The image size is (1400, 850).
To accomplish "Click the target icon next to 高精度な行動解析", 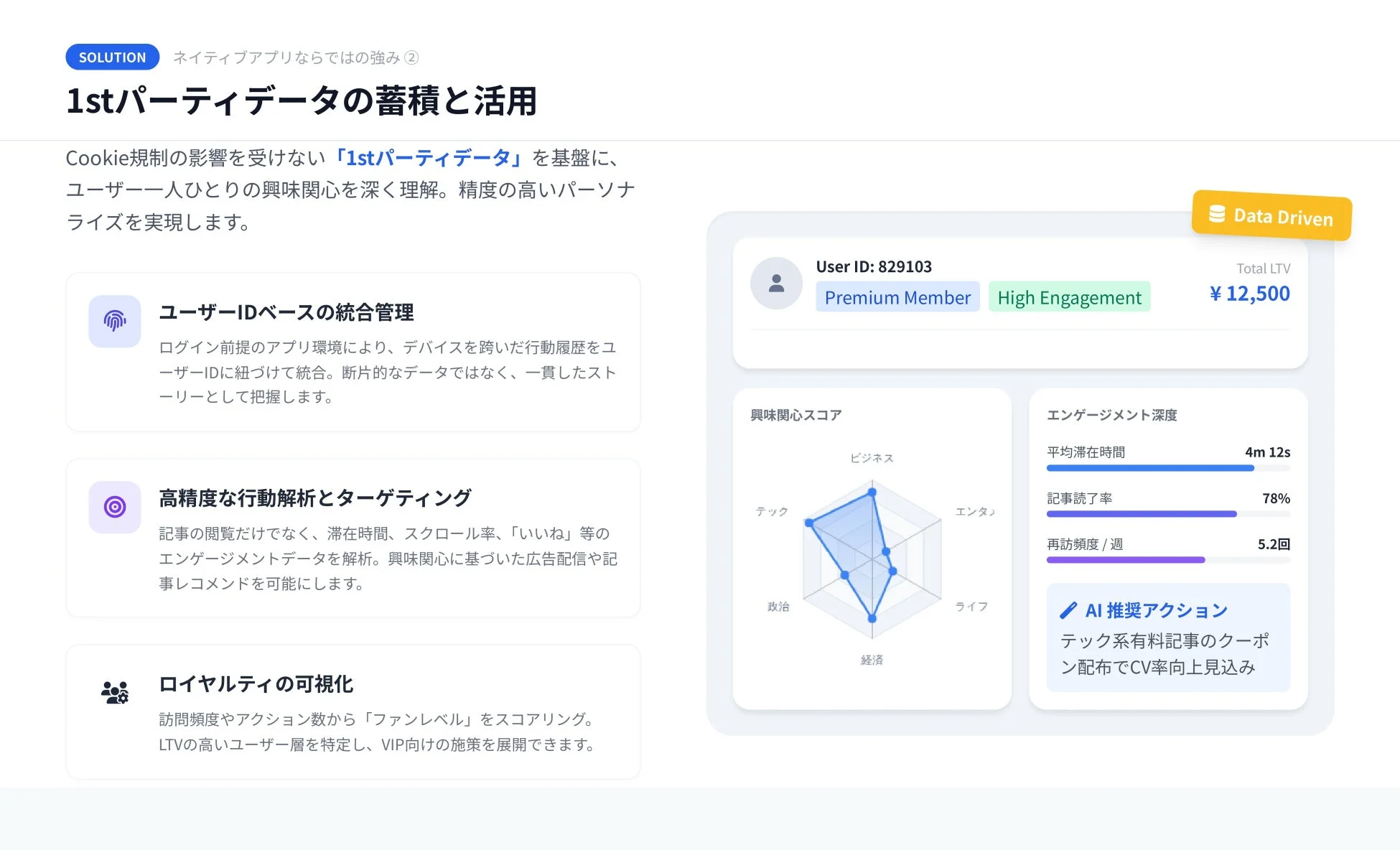I will (x=114, y=507).
